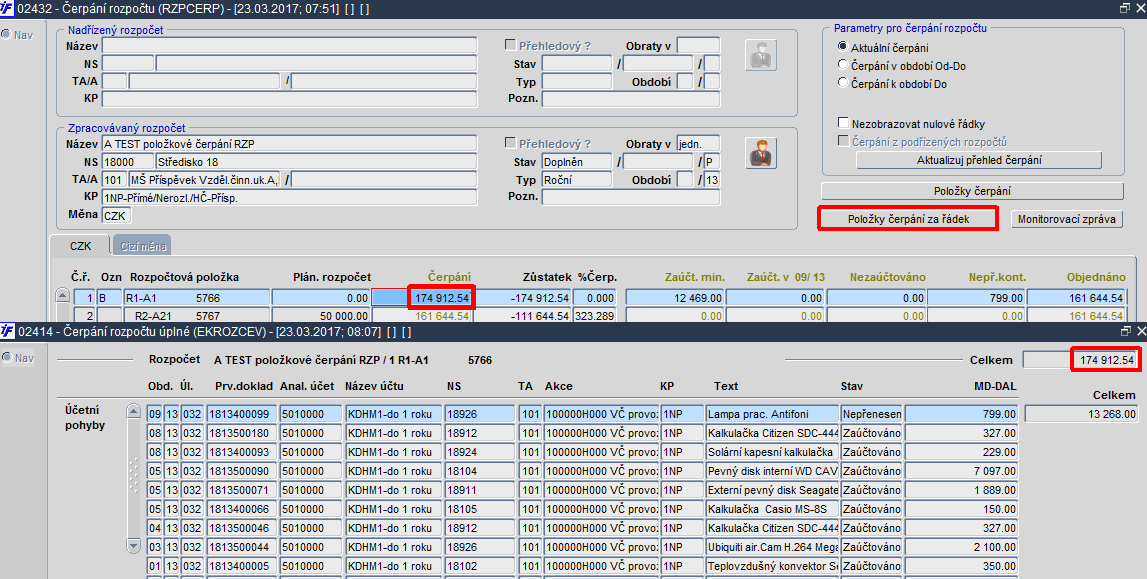The width and height of the screenshot is (1147, 579).
Task: Click %Čerp. cell 323.289
Action: click(x=595, y=316)
